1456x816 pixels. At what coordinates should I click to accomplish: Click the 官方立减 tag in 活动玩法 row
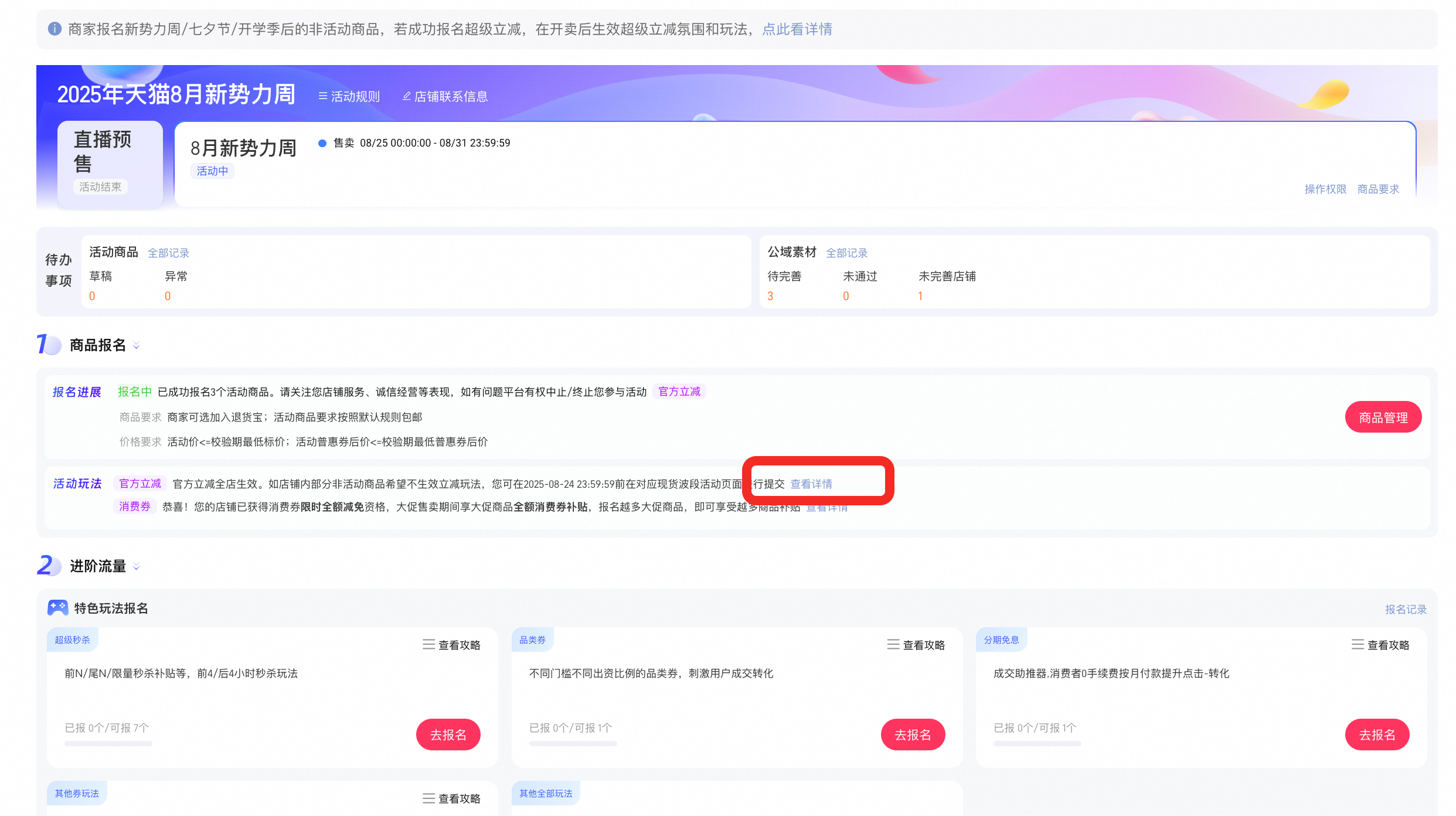click(x=140, y=484)
